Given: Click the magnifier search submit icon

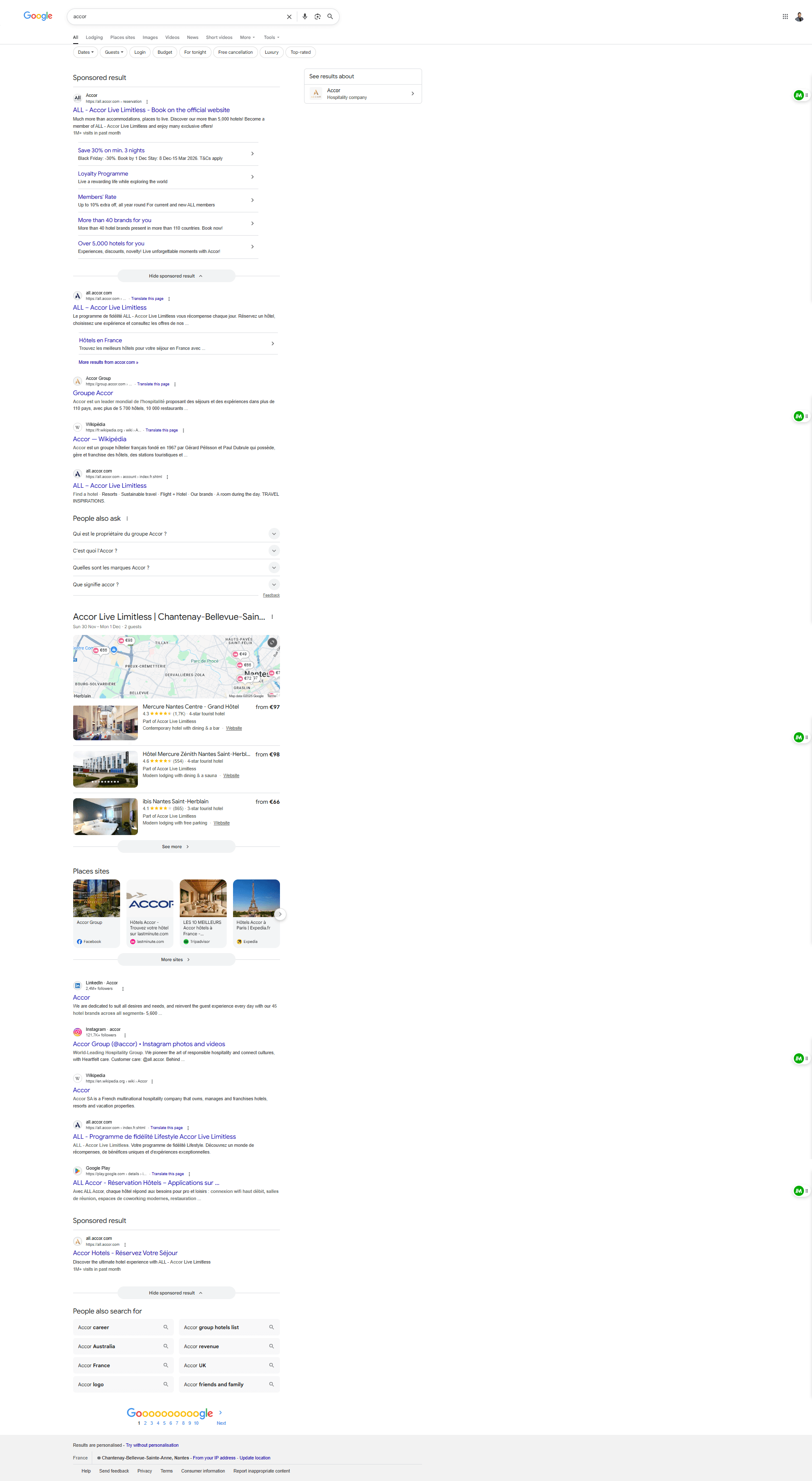Looking at the screenshot, I should (330, 16).
